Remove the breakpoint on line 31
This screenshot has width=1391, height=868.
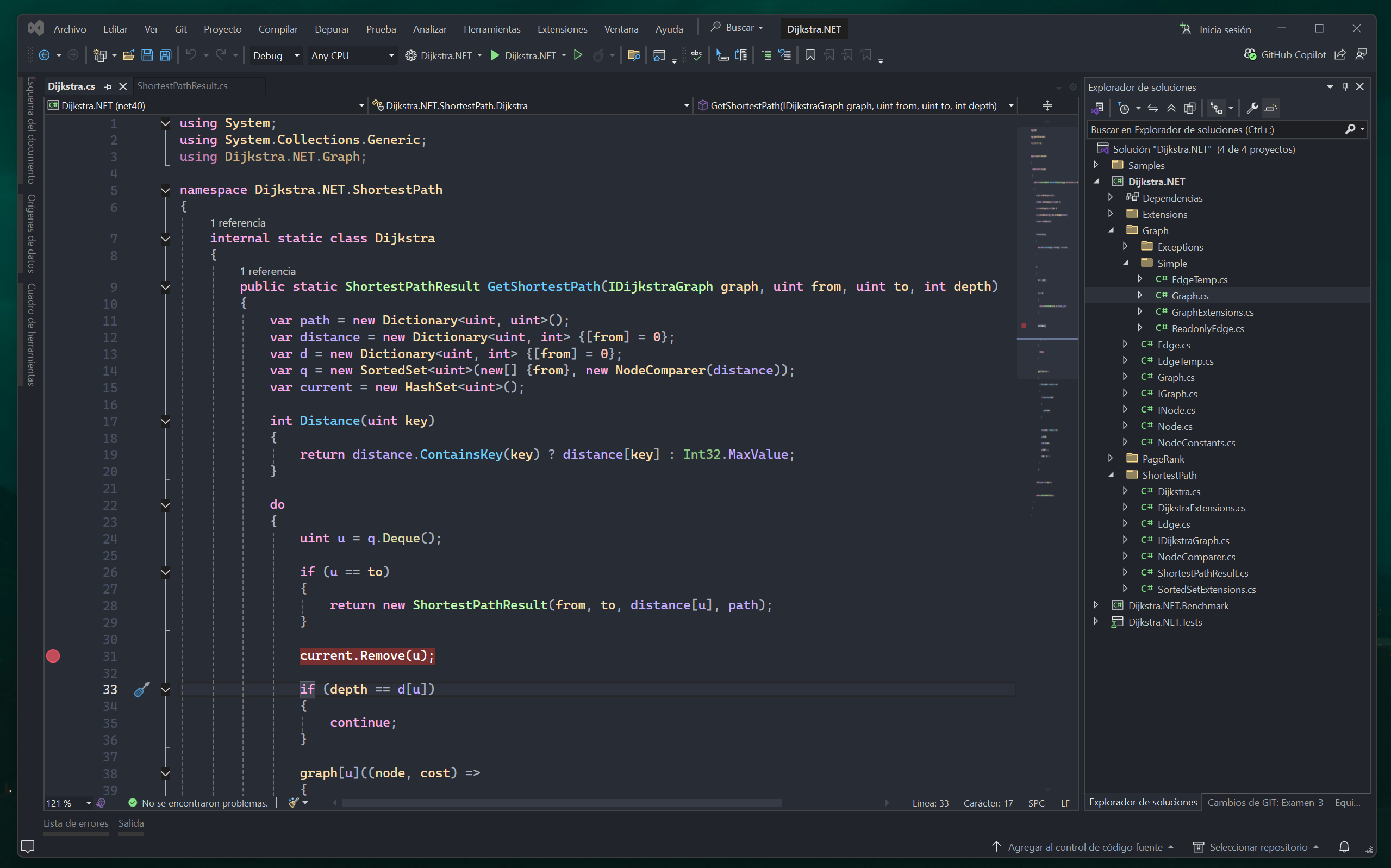53,655
